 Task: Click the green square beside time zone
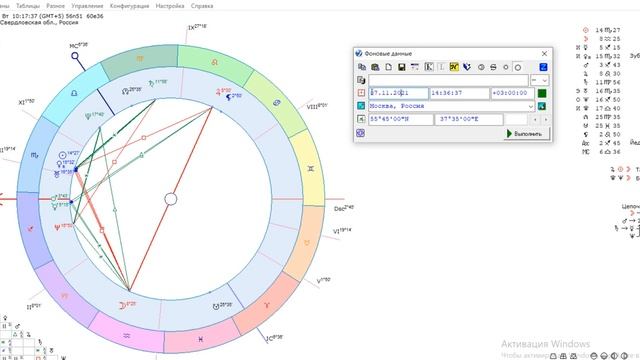(x=542, y=93)
